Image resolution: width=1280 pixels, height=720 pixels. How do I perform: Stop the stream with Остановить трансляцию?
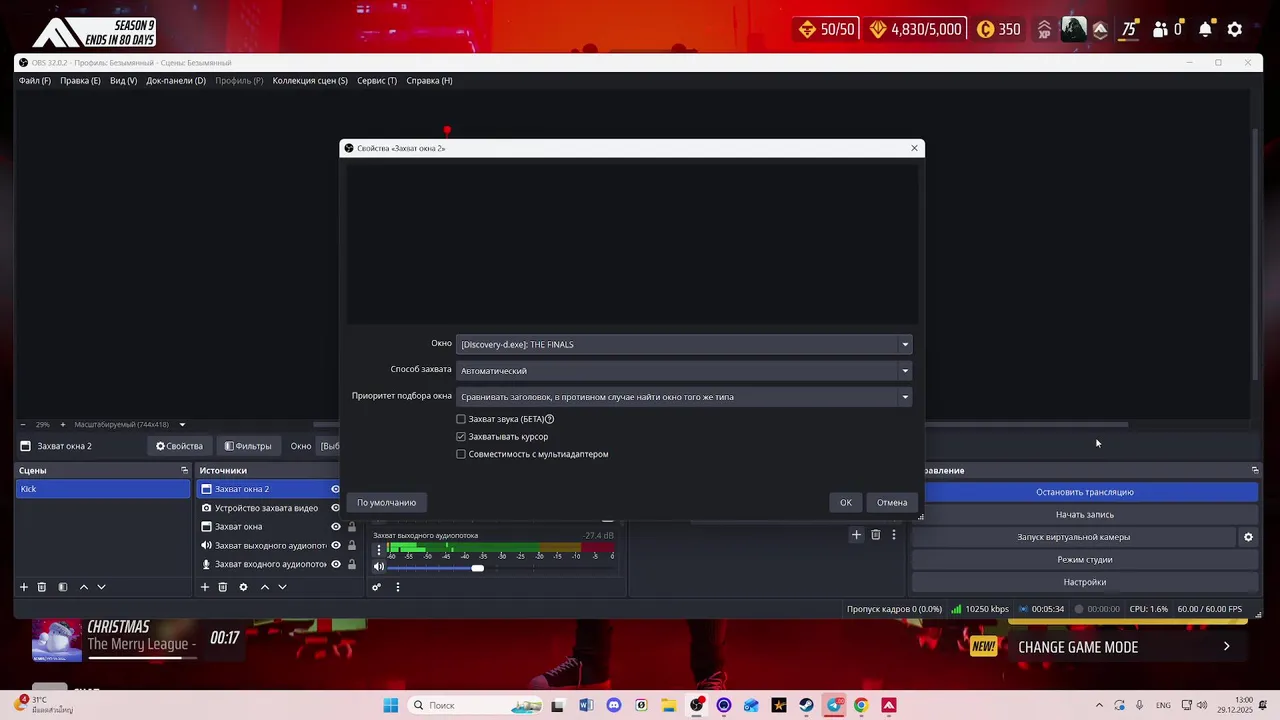(1085, 492)
